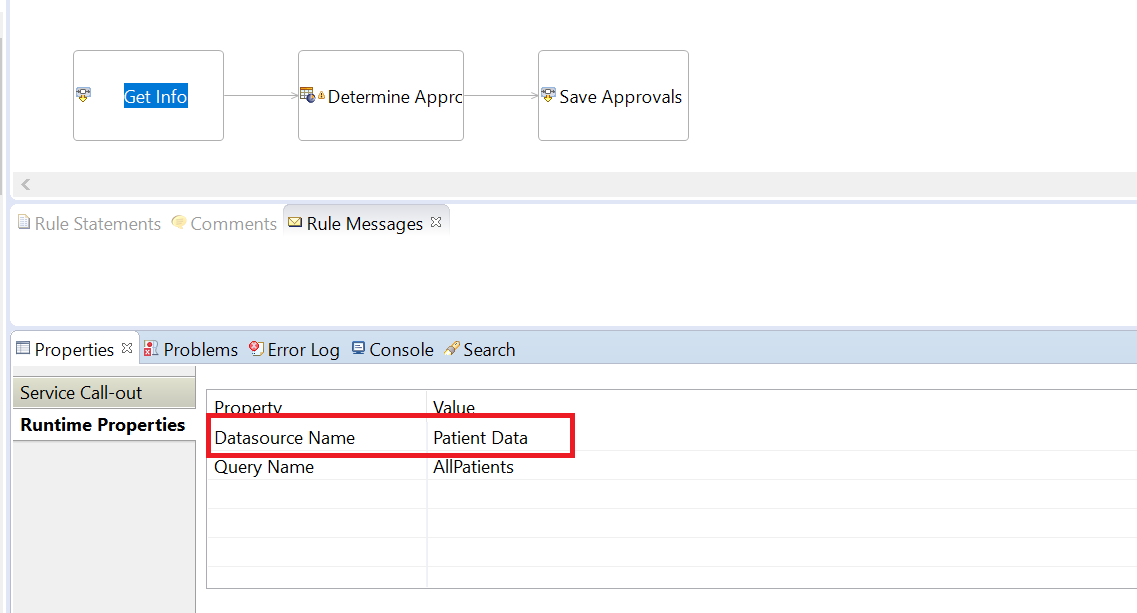Click the Problems view icon

(x=151, y=349)
